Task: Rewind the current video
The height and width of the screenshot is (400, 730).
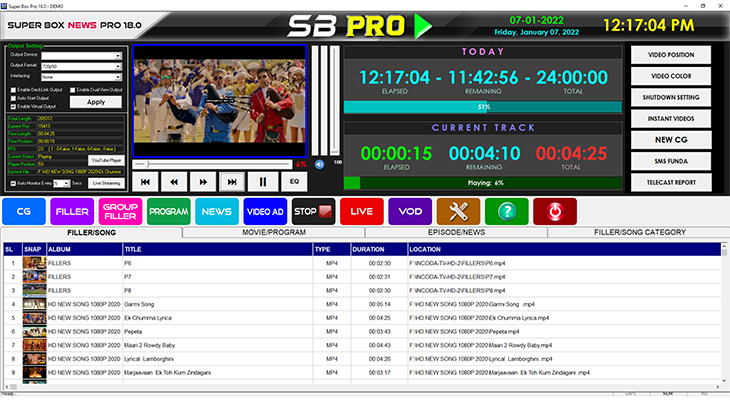Action: (x=174, y=182)
